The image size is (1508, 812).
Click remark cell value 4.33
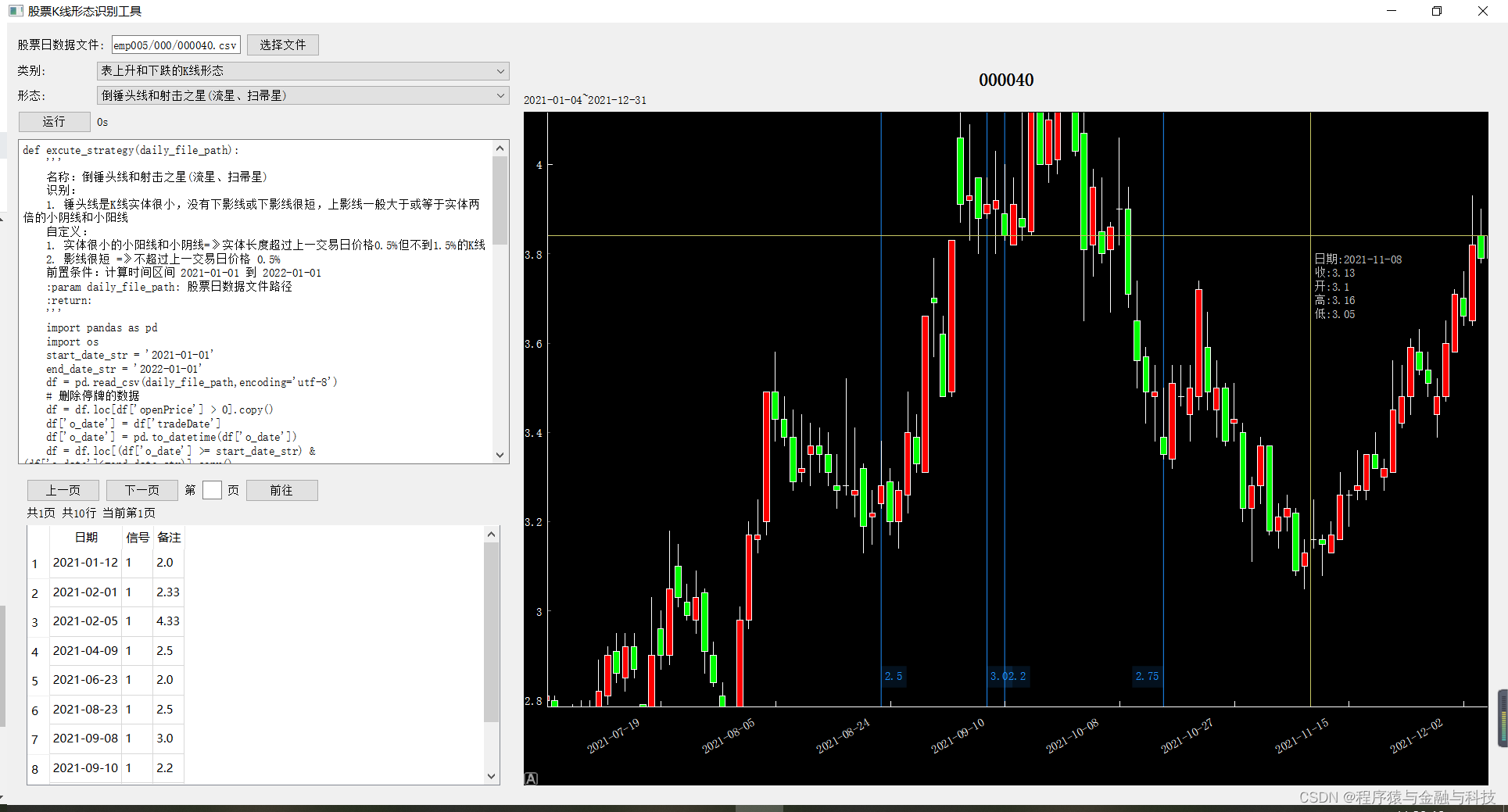[x=168, y=621]
